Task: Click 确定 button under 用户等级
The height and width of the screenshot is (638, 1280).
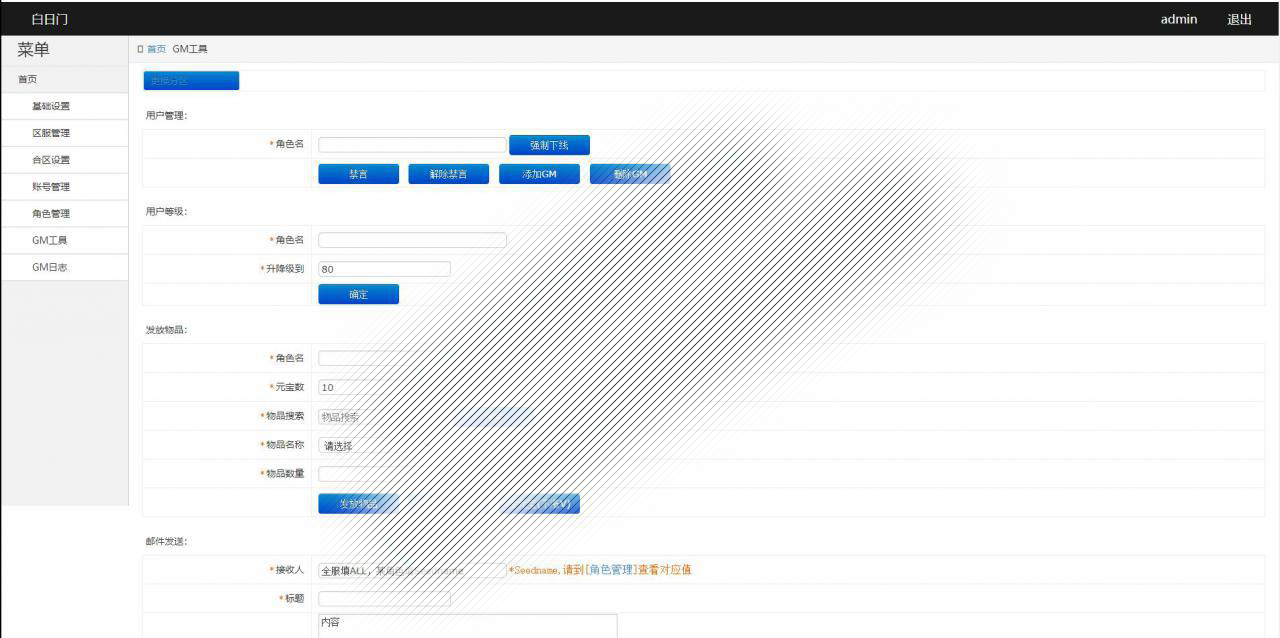Action: click(358, 294)
